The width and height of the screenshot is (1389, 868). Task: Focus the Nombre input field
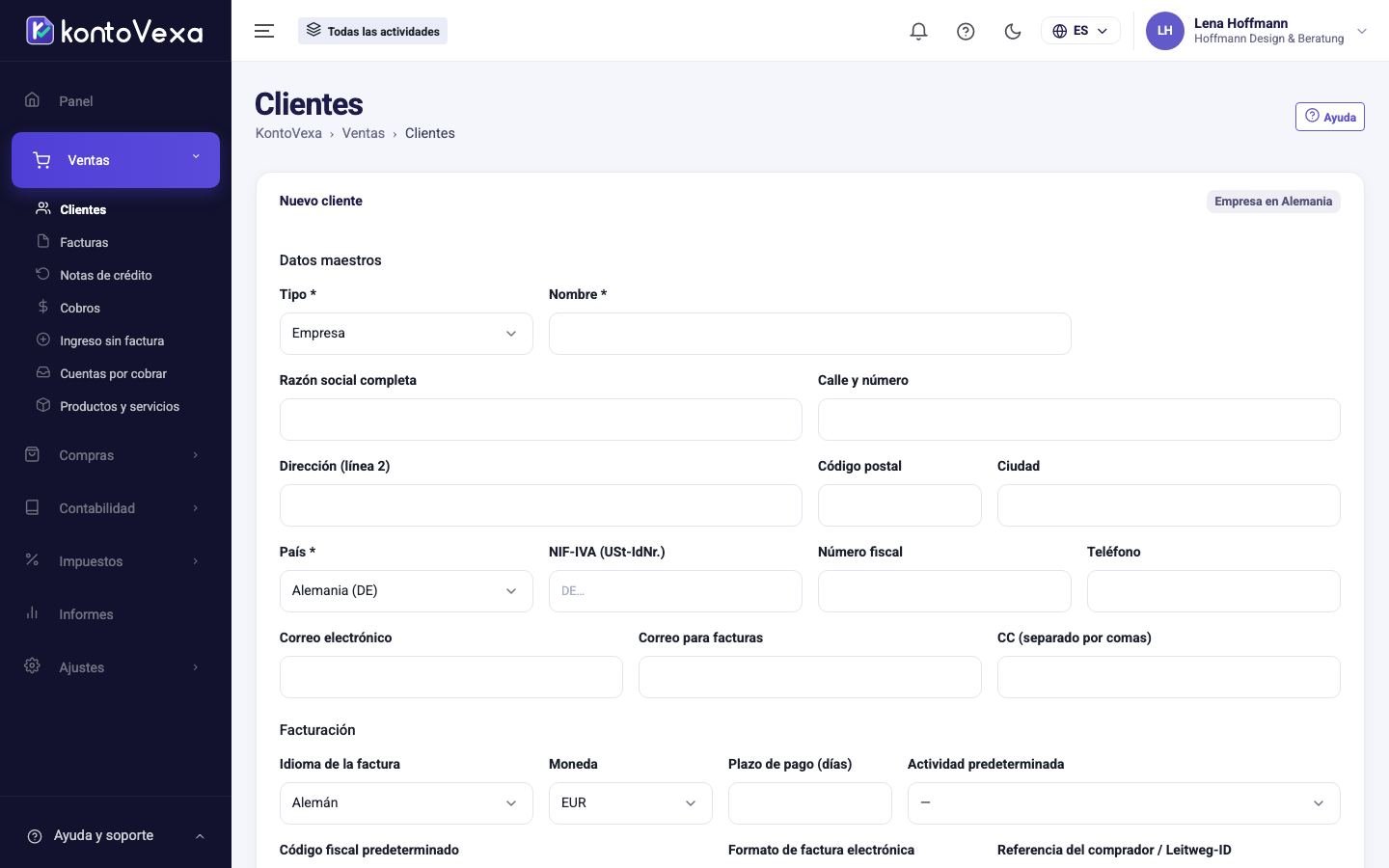pos(810,334)
